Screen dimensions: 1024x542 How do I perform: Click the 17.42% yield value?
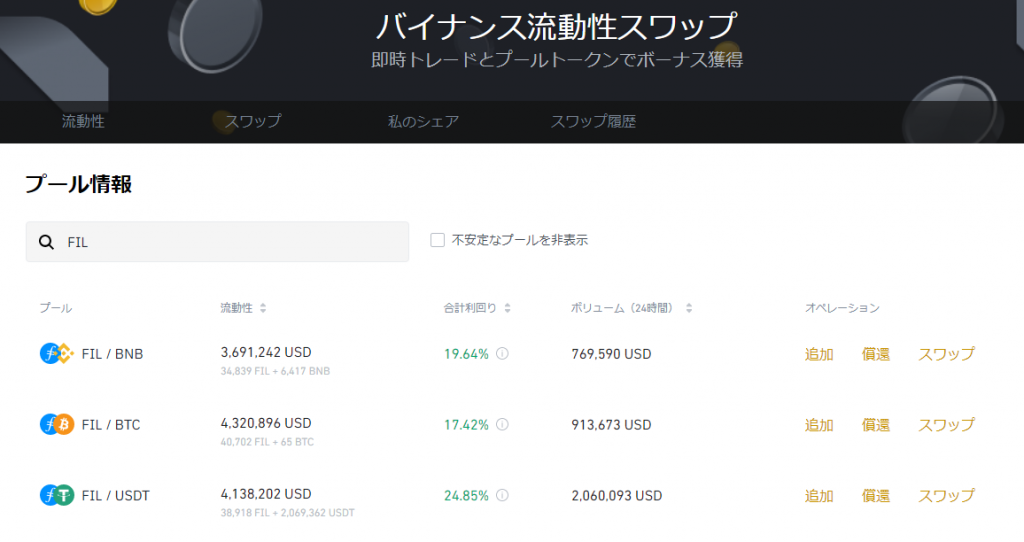coord(466,425)
